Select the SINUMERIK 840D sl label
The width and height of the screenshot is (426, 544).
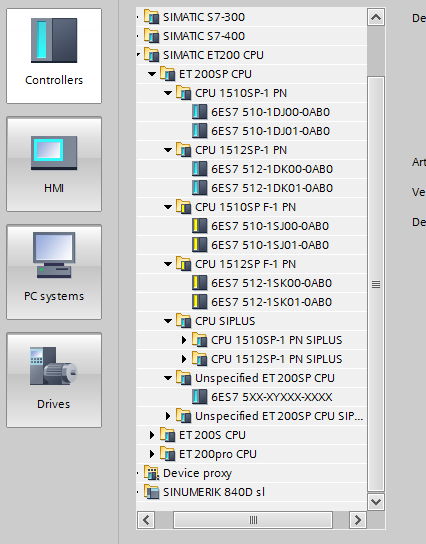tap(214, 492)
